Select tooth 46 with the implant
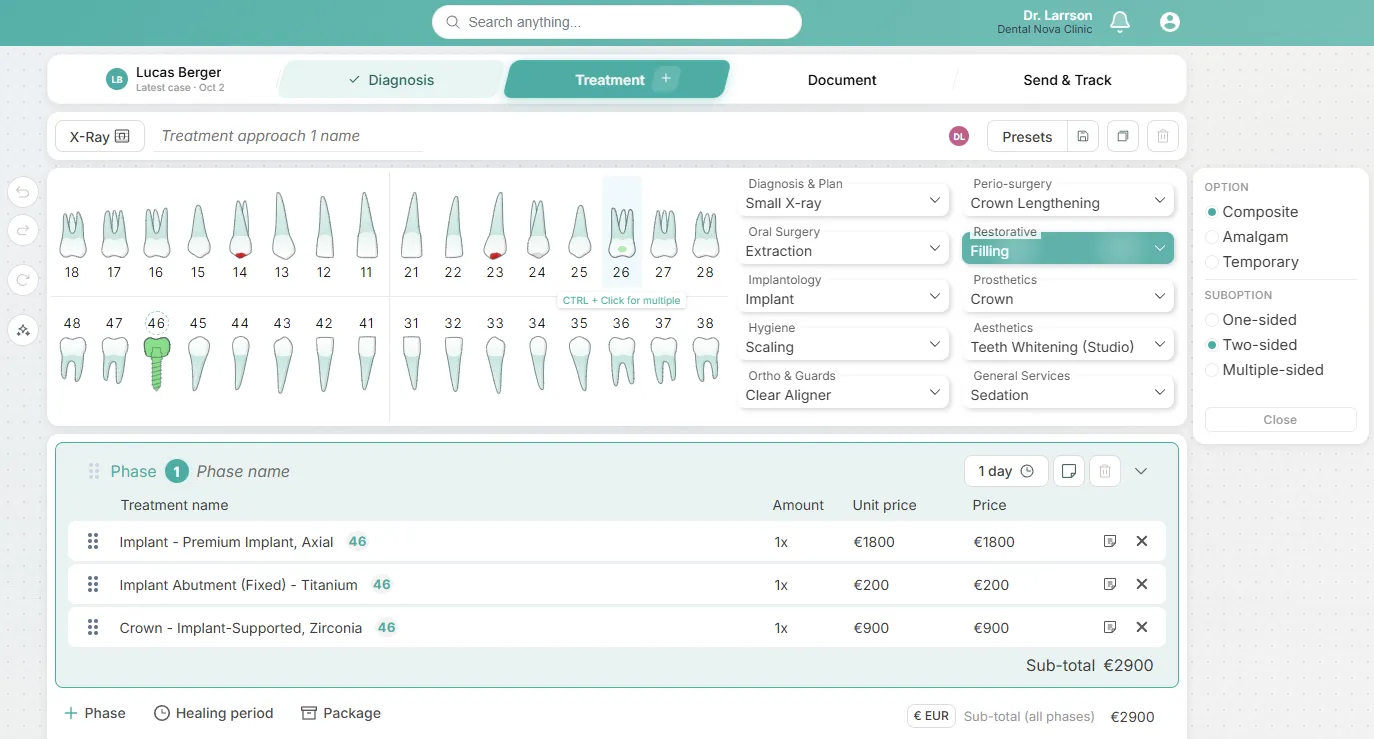Viewport: 1374px width, 739px height. [156, 352]
